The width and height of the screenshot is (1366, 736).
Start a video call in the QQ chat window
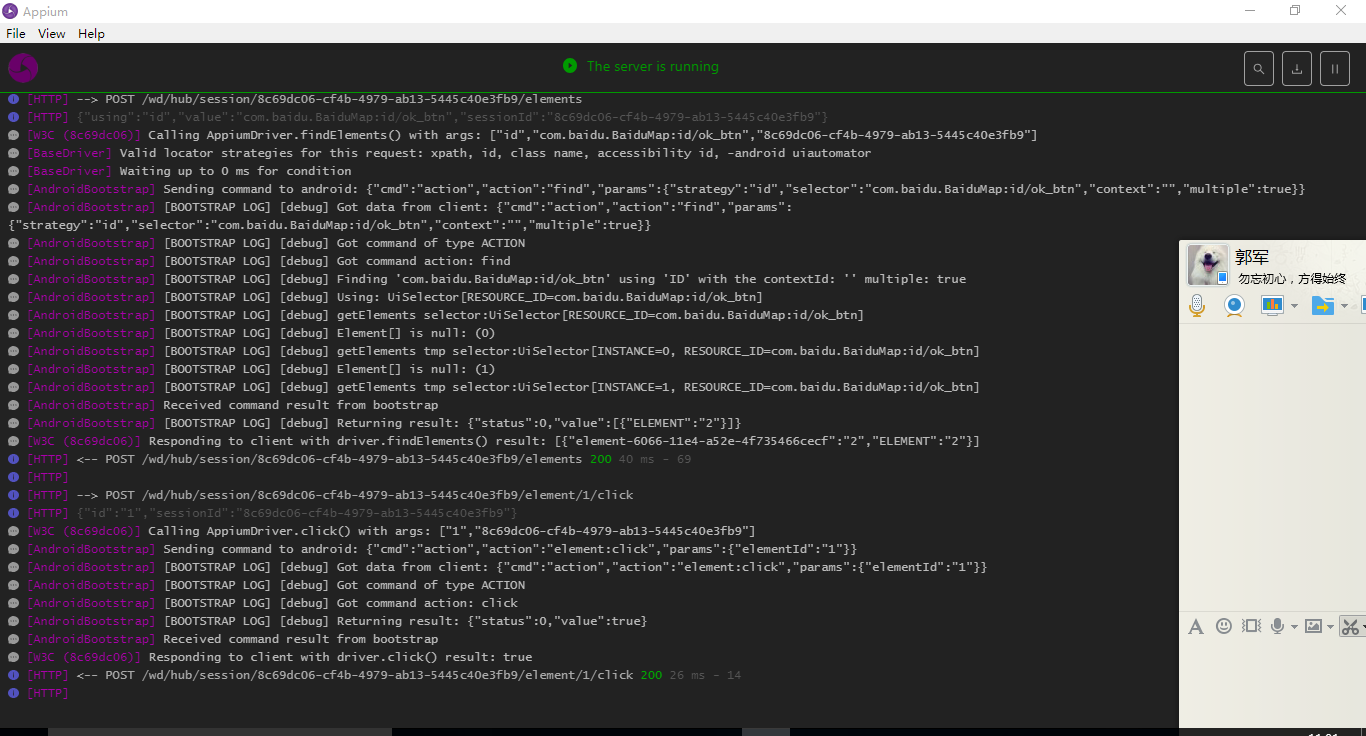coord(1235,305)
